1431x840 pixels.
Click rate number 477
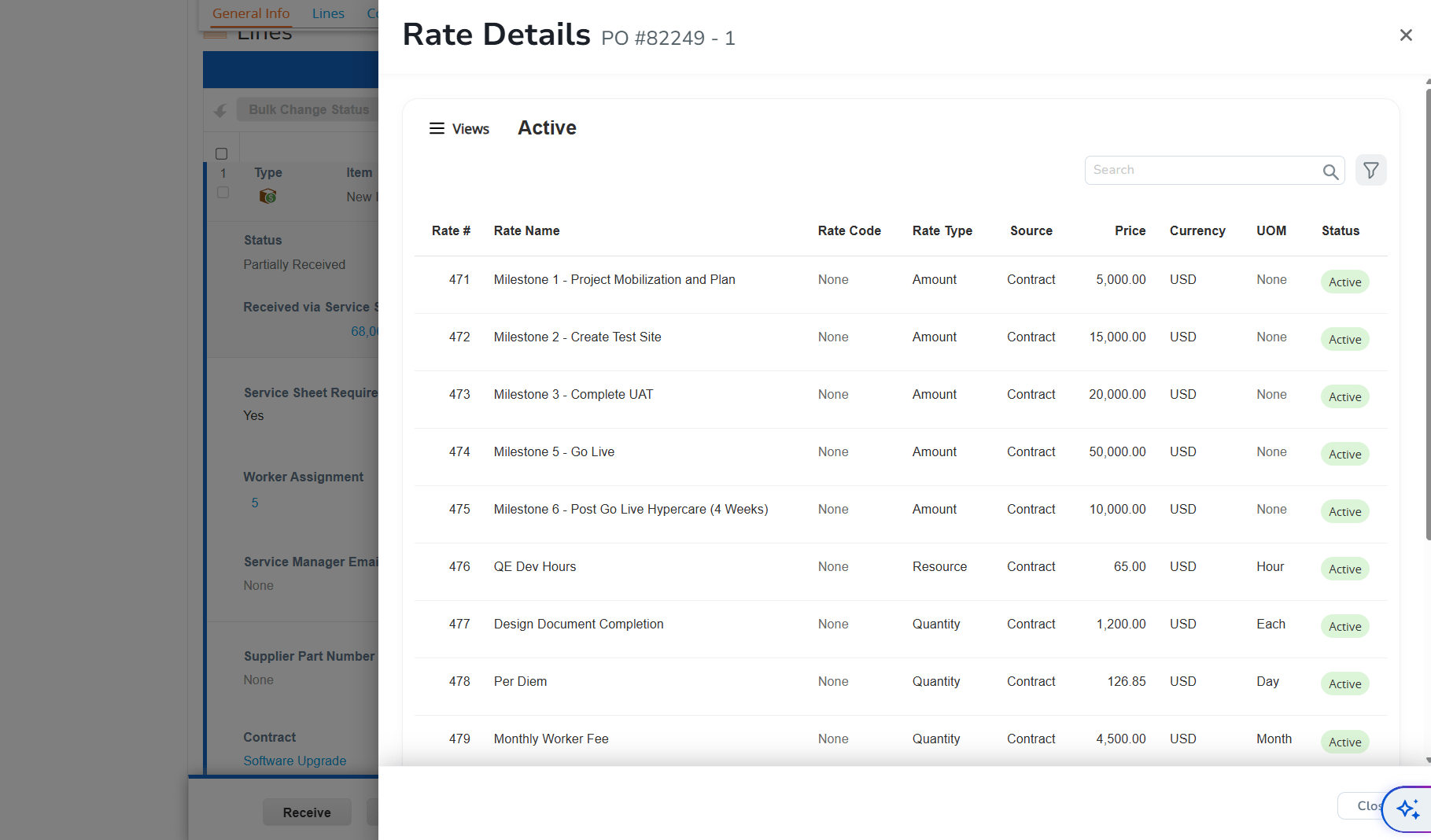[x=459, y=624]
